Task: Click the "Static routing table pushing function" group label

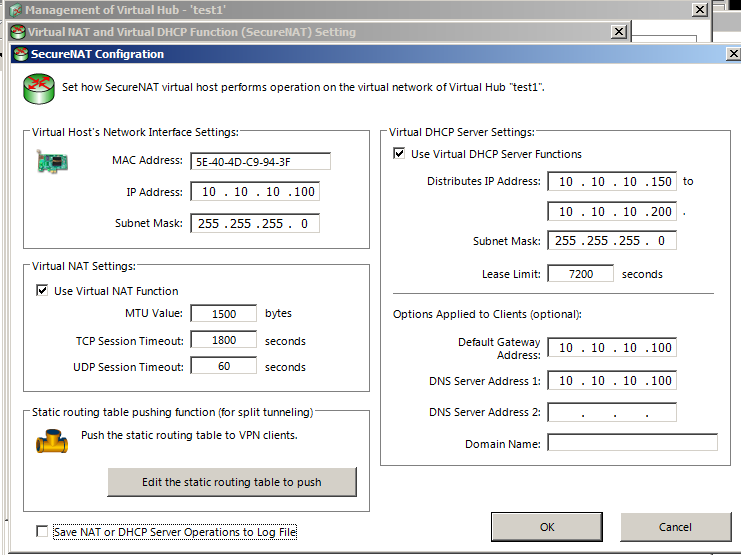Action: (172, 412)
